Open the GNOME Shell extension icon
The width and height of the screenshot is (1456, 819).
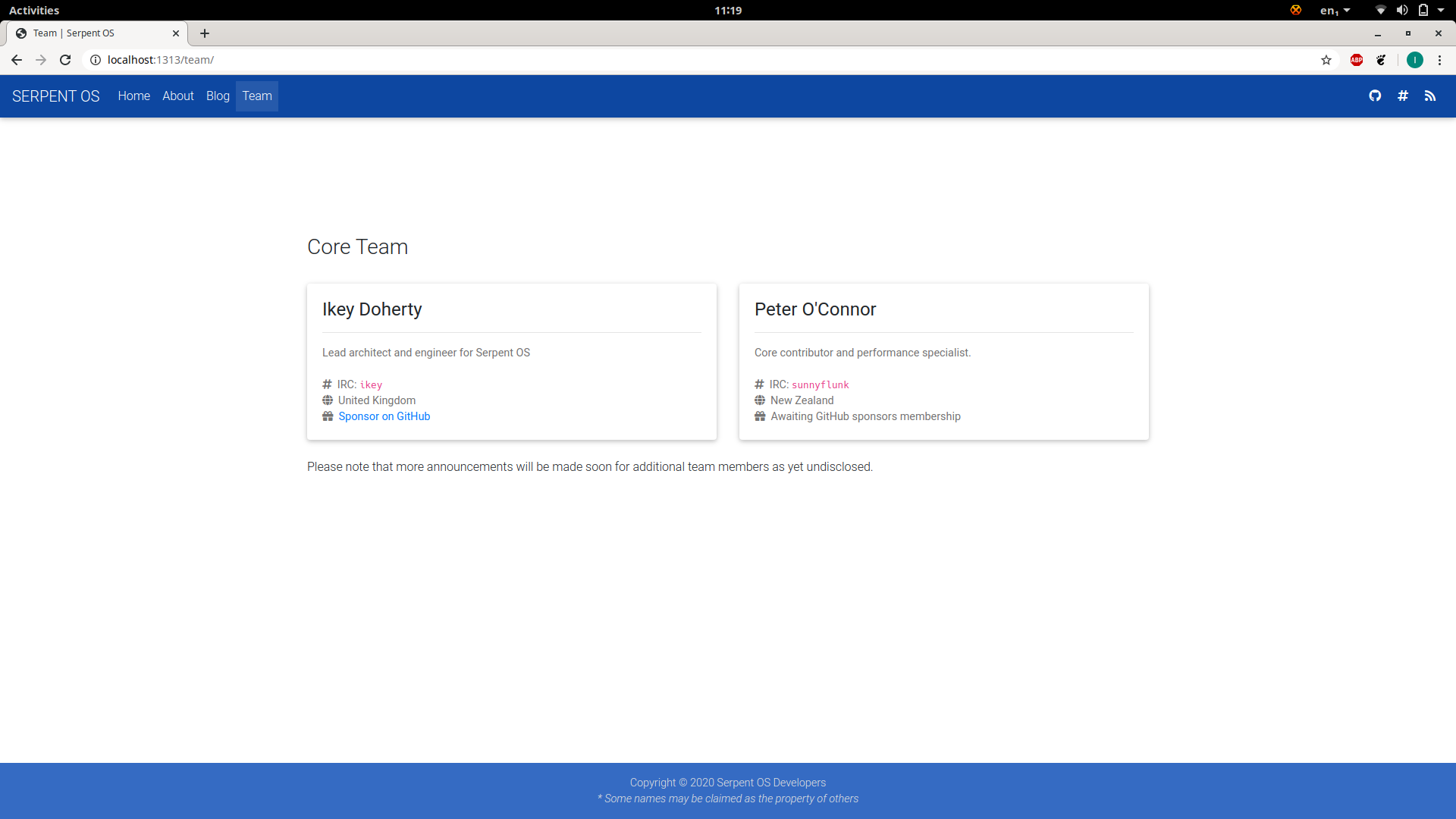tap(1382, 60)
